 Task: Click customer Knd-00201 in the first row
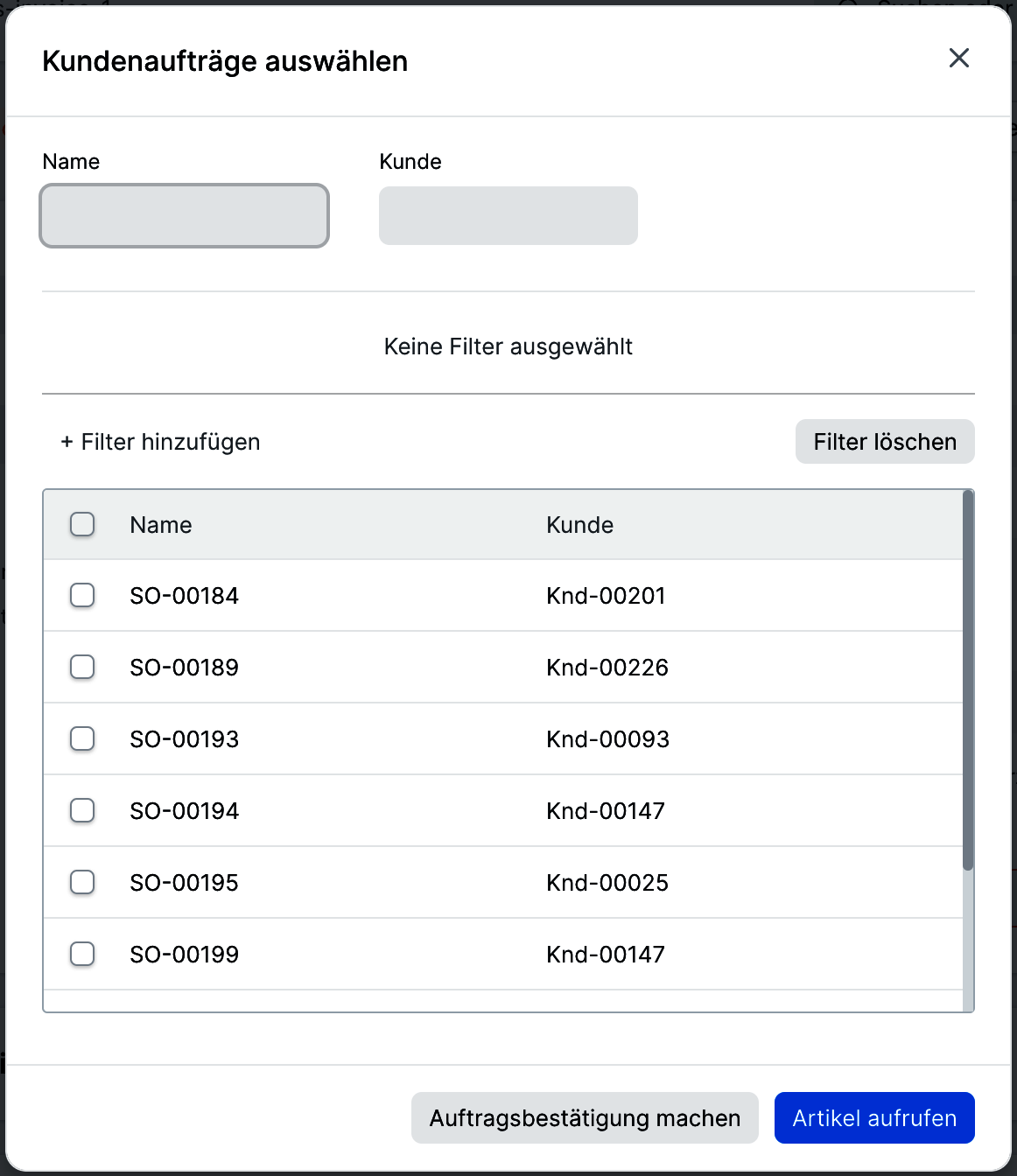606,596
